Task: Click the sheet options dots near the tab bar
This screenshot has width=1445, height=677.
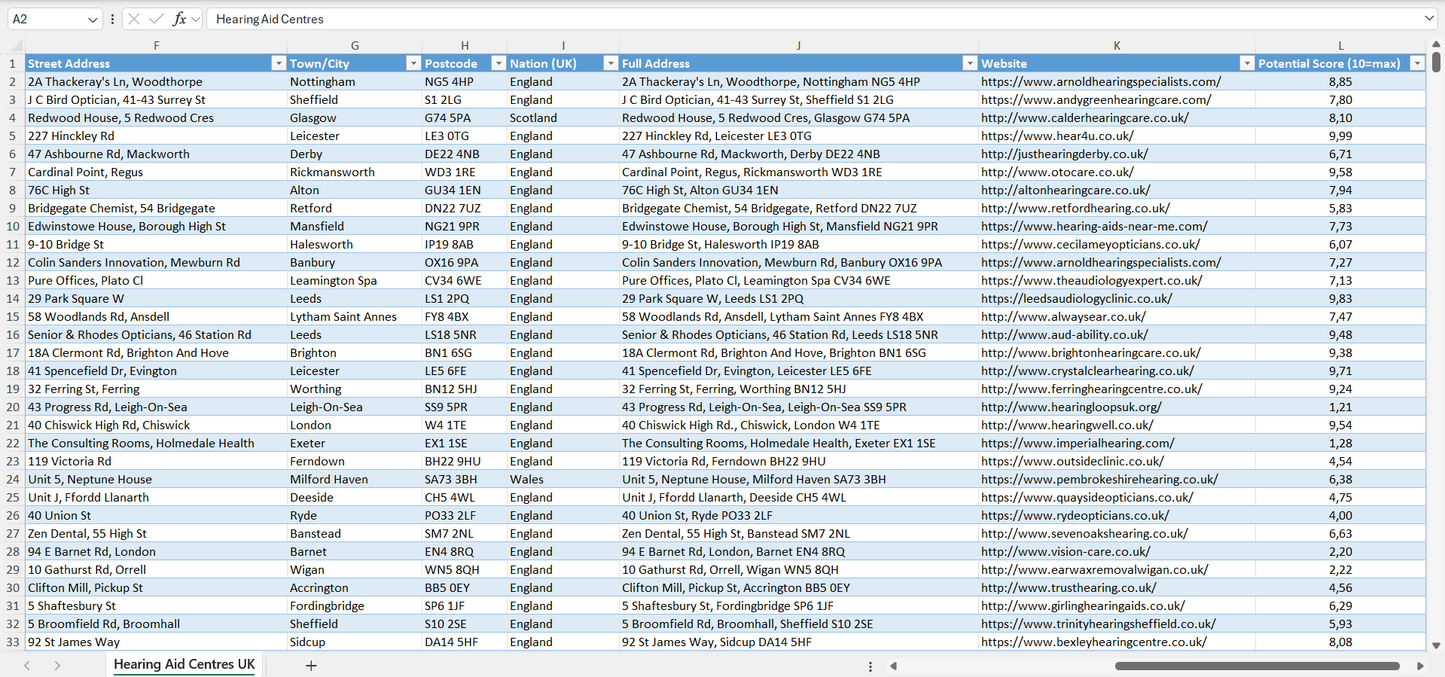Action: (x=869, y=664)
